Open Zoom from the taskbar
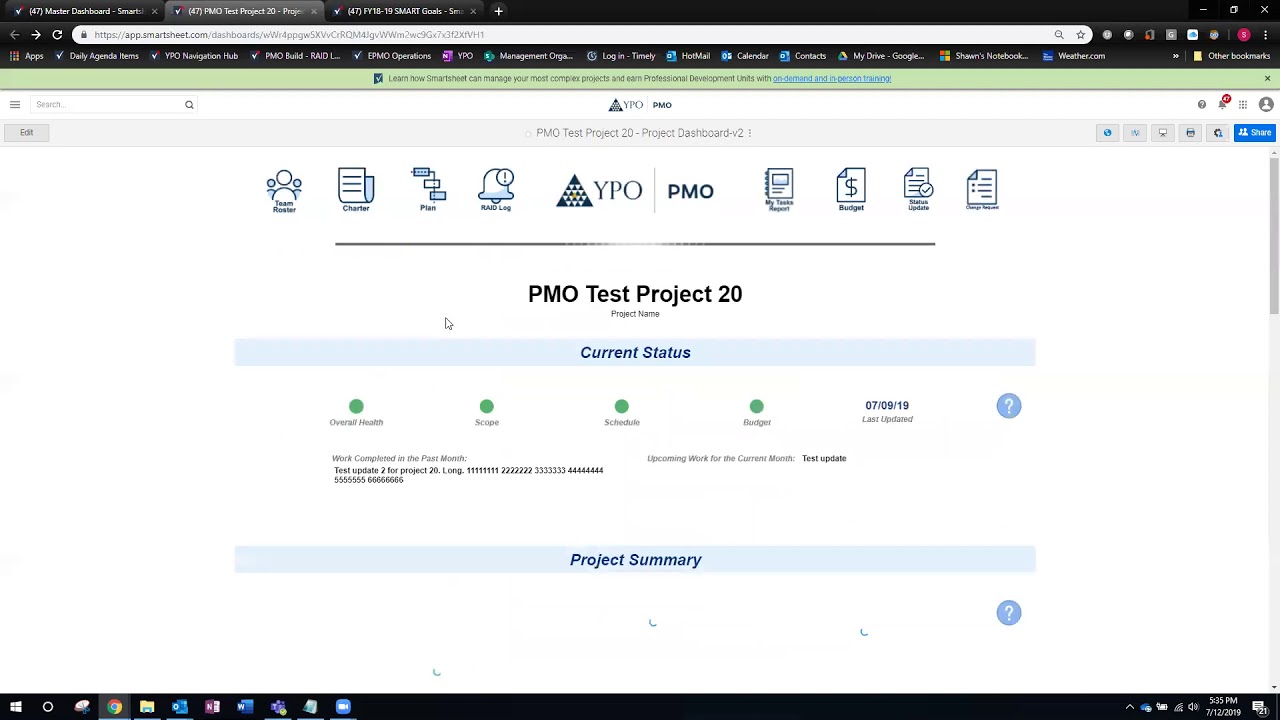The height and width of the screenshot is (720, 1280). coord(343,707)
